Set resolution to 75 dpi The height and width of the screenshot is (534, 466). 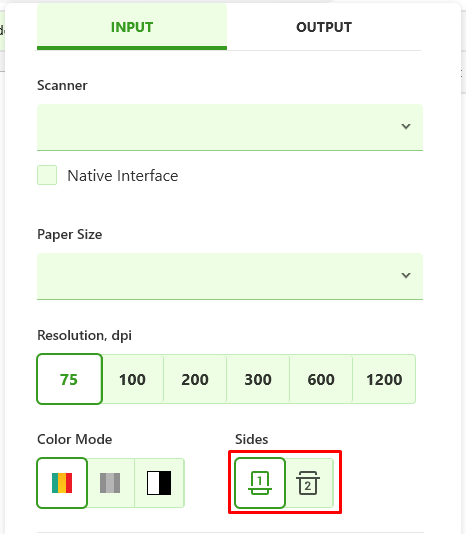click(x=69, y=379)
